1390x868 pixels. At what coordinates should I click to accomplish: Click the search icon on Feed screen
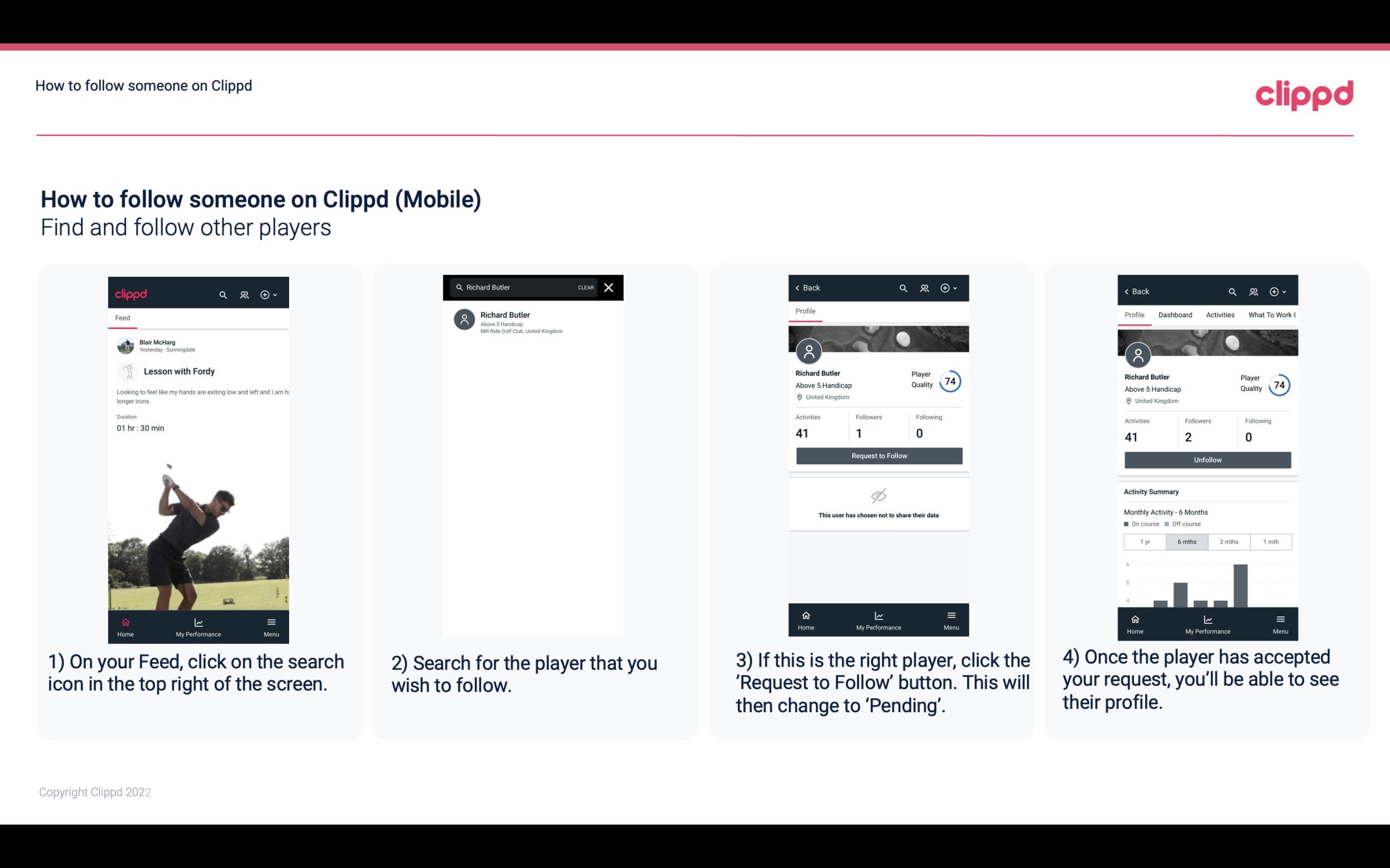[x=222, y=294]
